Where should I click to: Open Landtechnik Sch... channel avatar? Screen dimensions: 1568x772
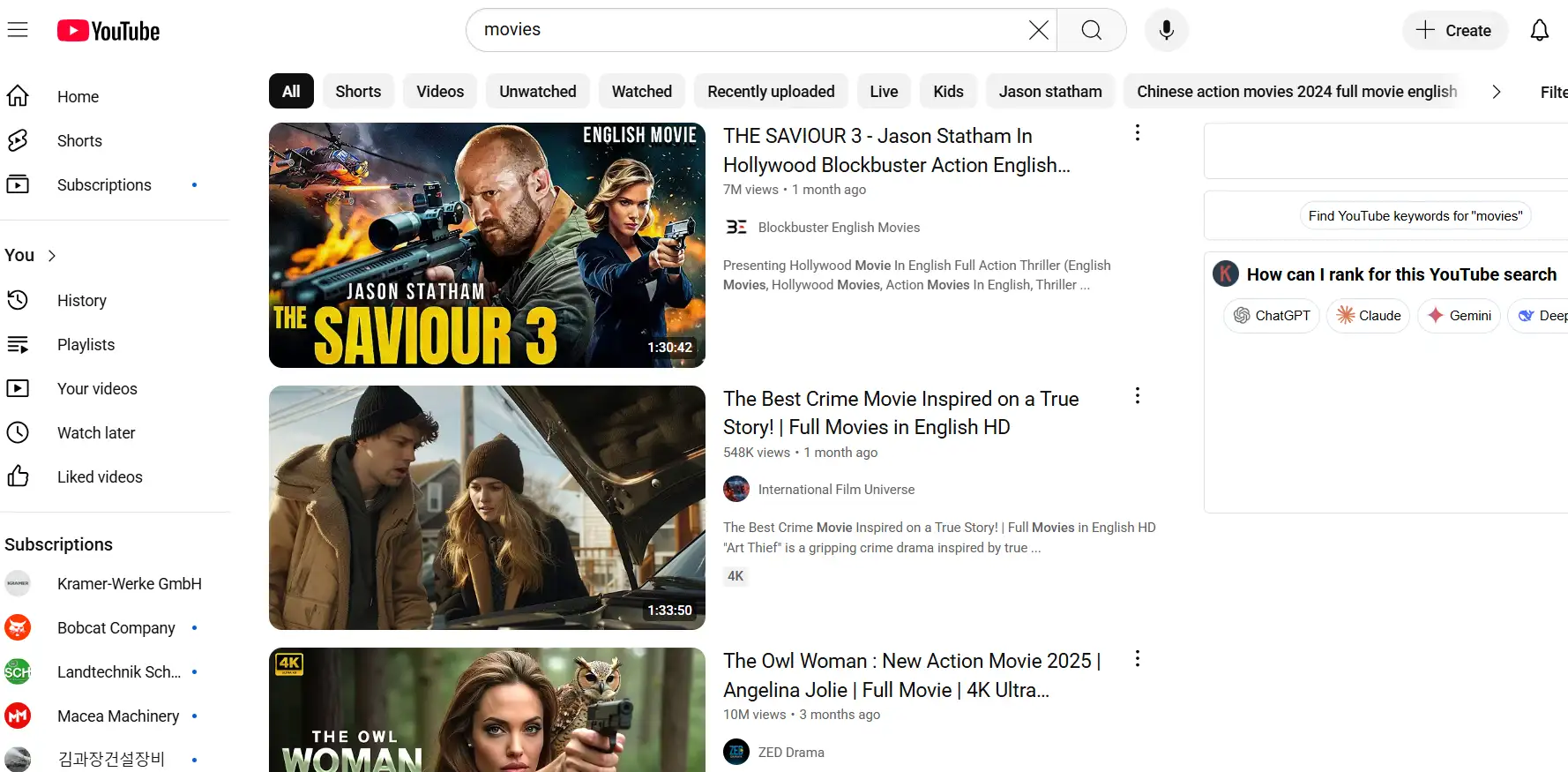click(x=18, y=671)
